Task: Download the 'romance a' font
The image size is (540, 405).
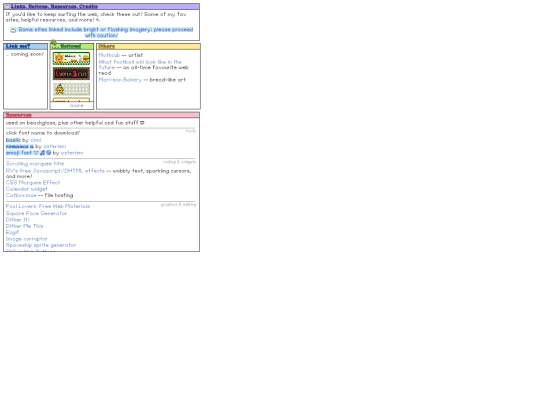Action: click(x=20, y=146)
